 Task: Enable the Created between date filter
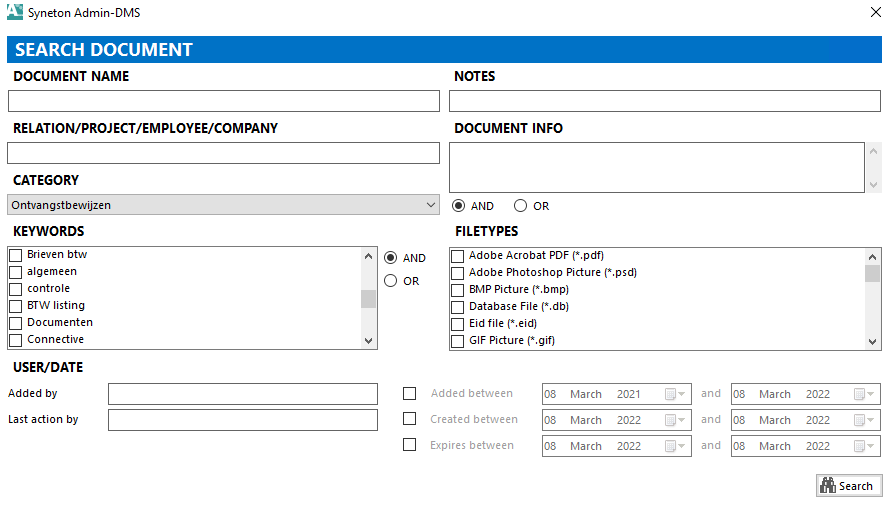(409, 419)
